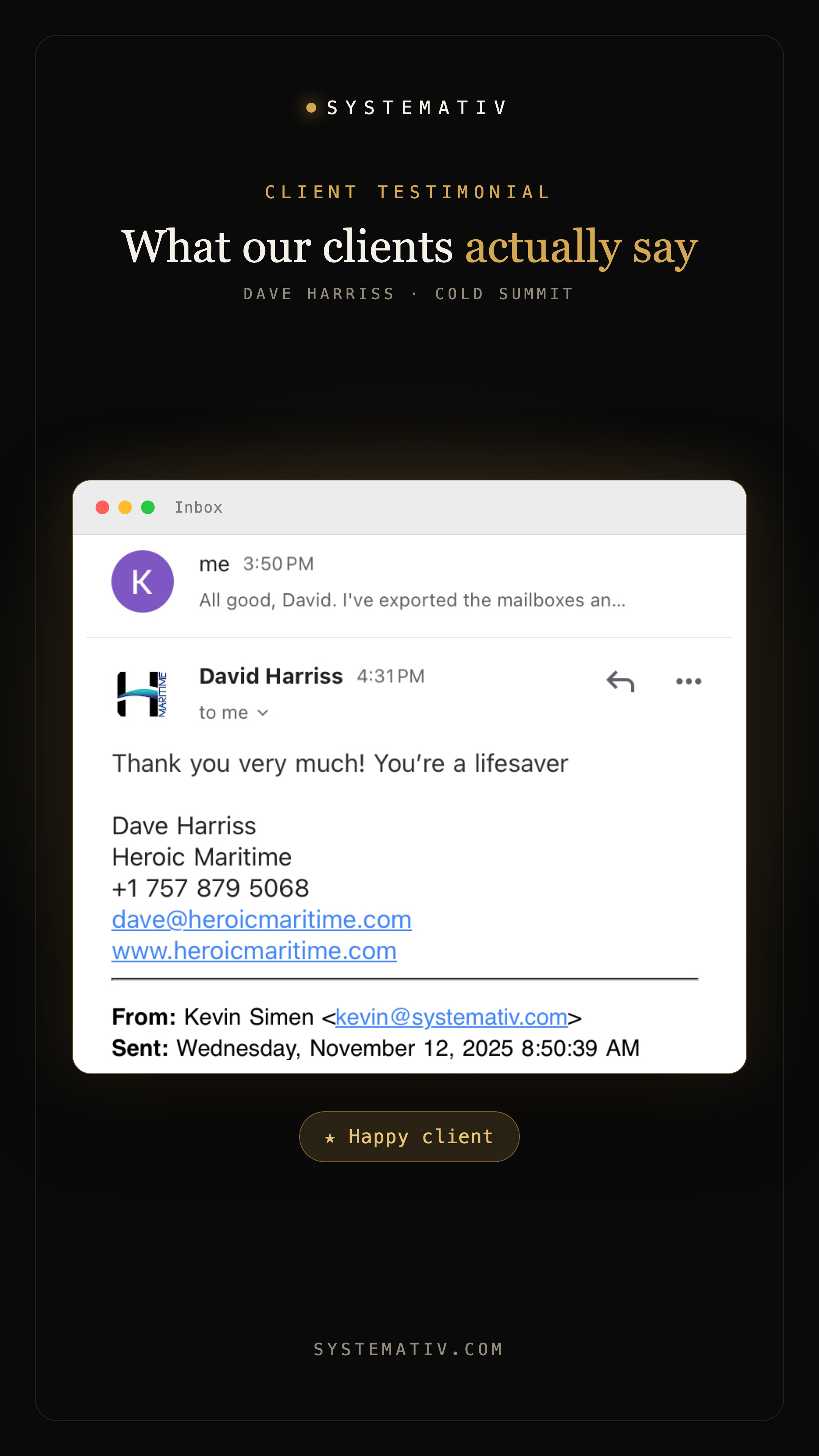
Task: Click the Heroic Maritime signature line
Action: [202, 857]
